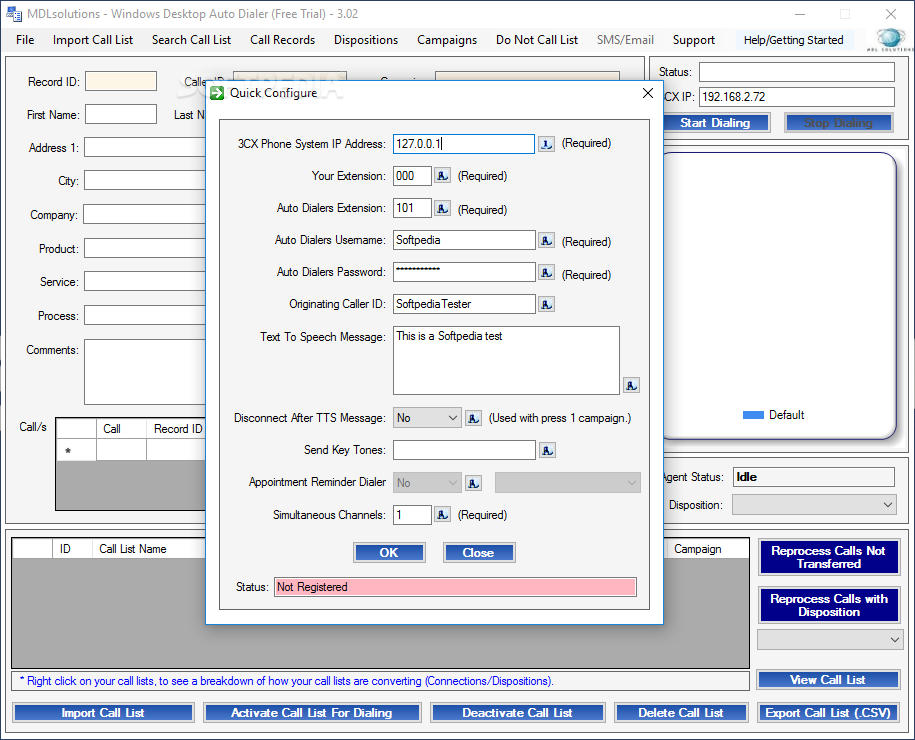
Task: Click help icon beside Auto Dialers Password field
Action: tap(546, 273)
